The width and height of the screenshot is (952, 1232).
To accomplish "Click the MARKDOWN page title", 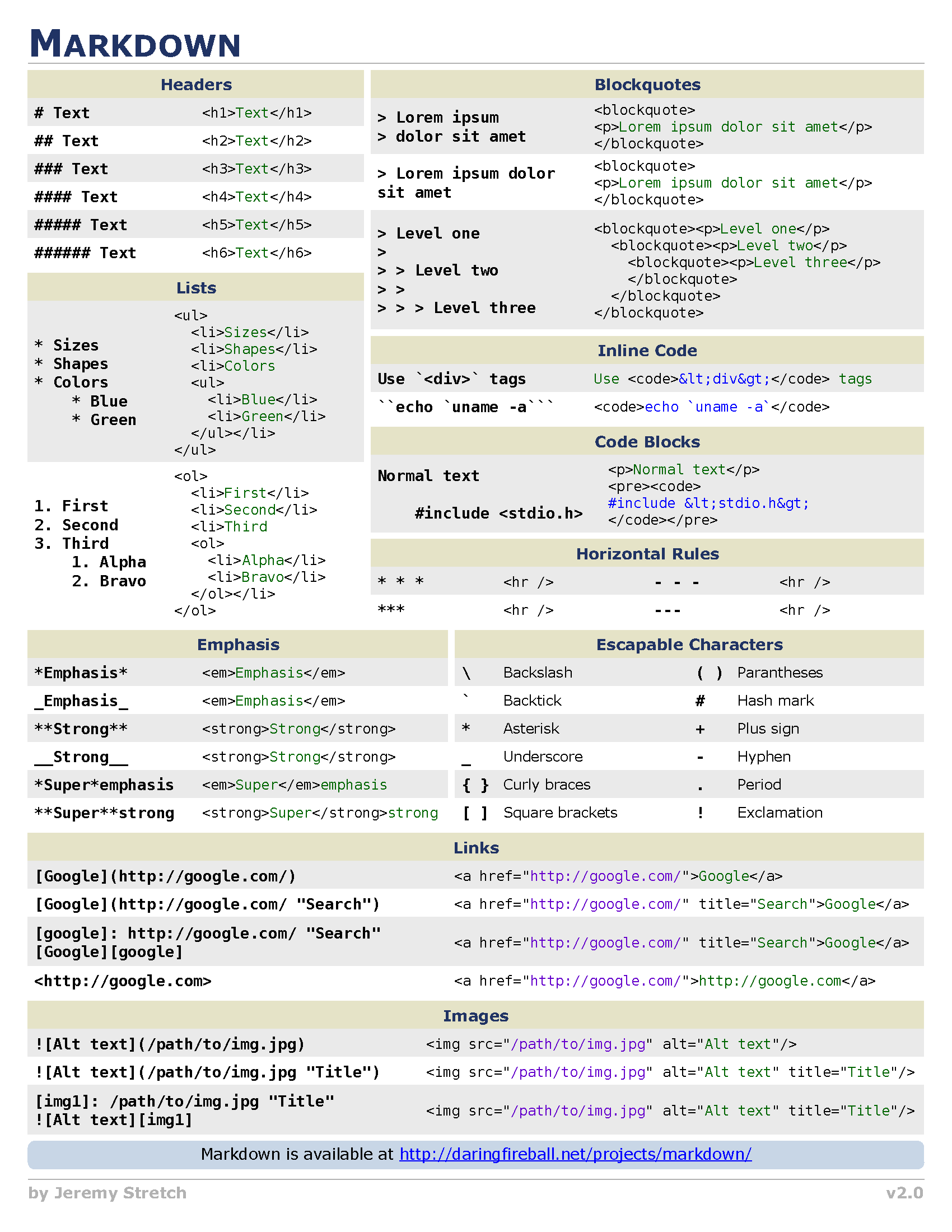I will click(x=136, y=44).
